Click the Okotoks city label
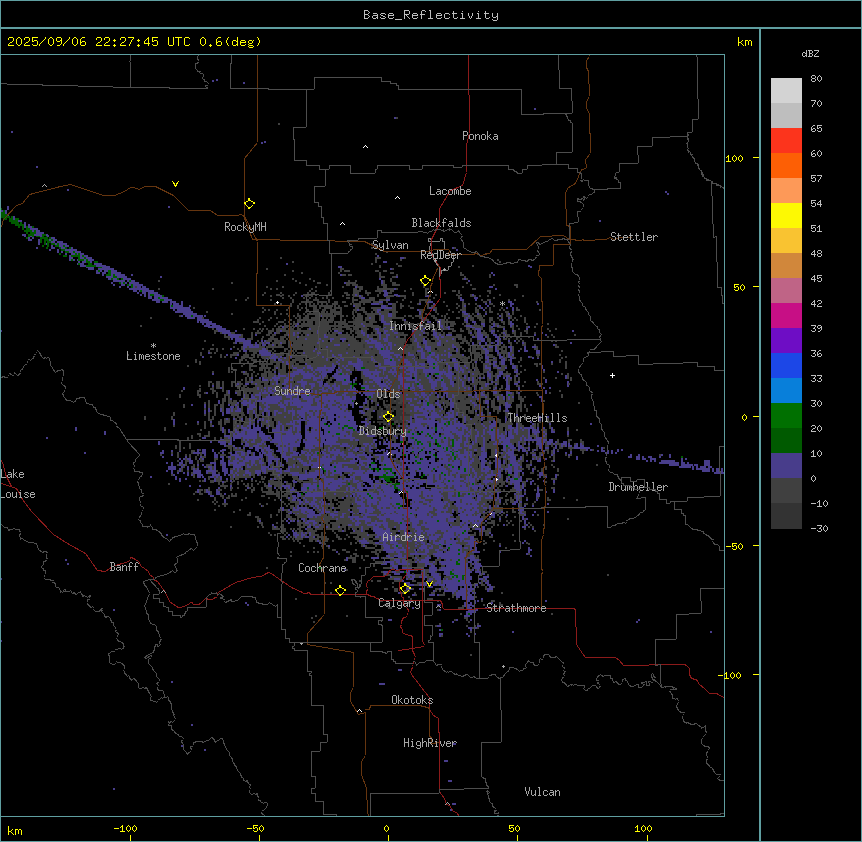The image size is (862, 842). pos(412,700)
